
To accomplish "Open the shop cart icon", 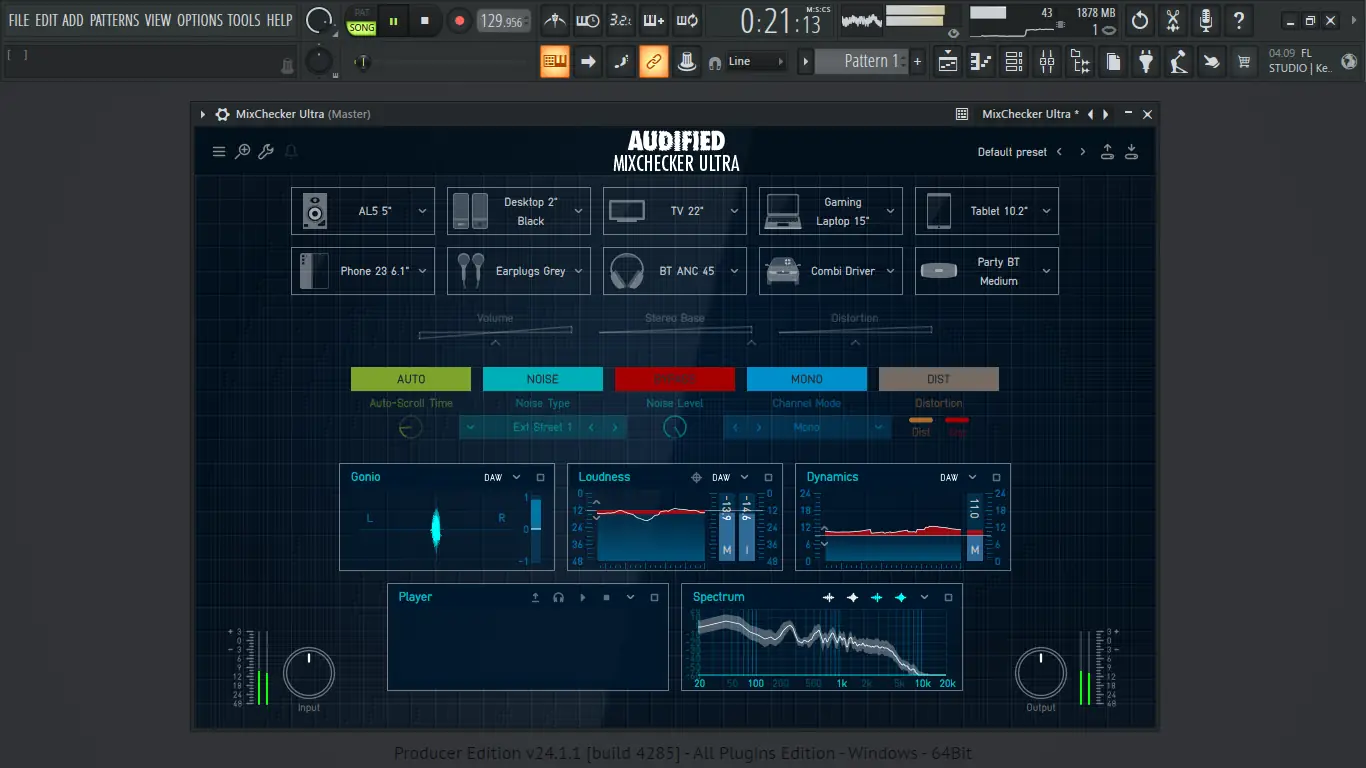I will [x=1244, y=62].
